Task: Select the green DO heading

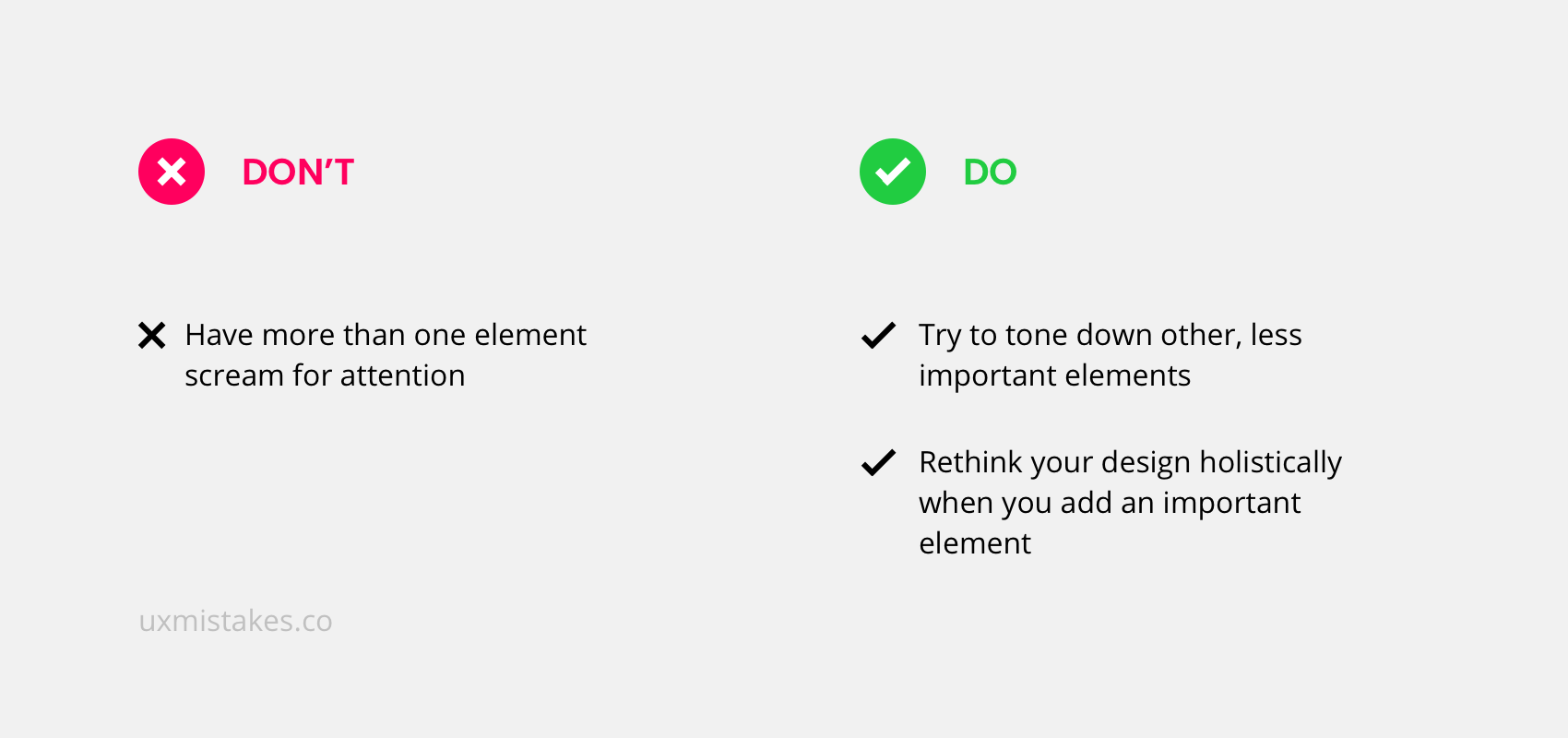Action: pyautogui.click(x=990, y=173)
